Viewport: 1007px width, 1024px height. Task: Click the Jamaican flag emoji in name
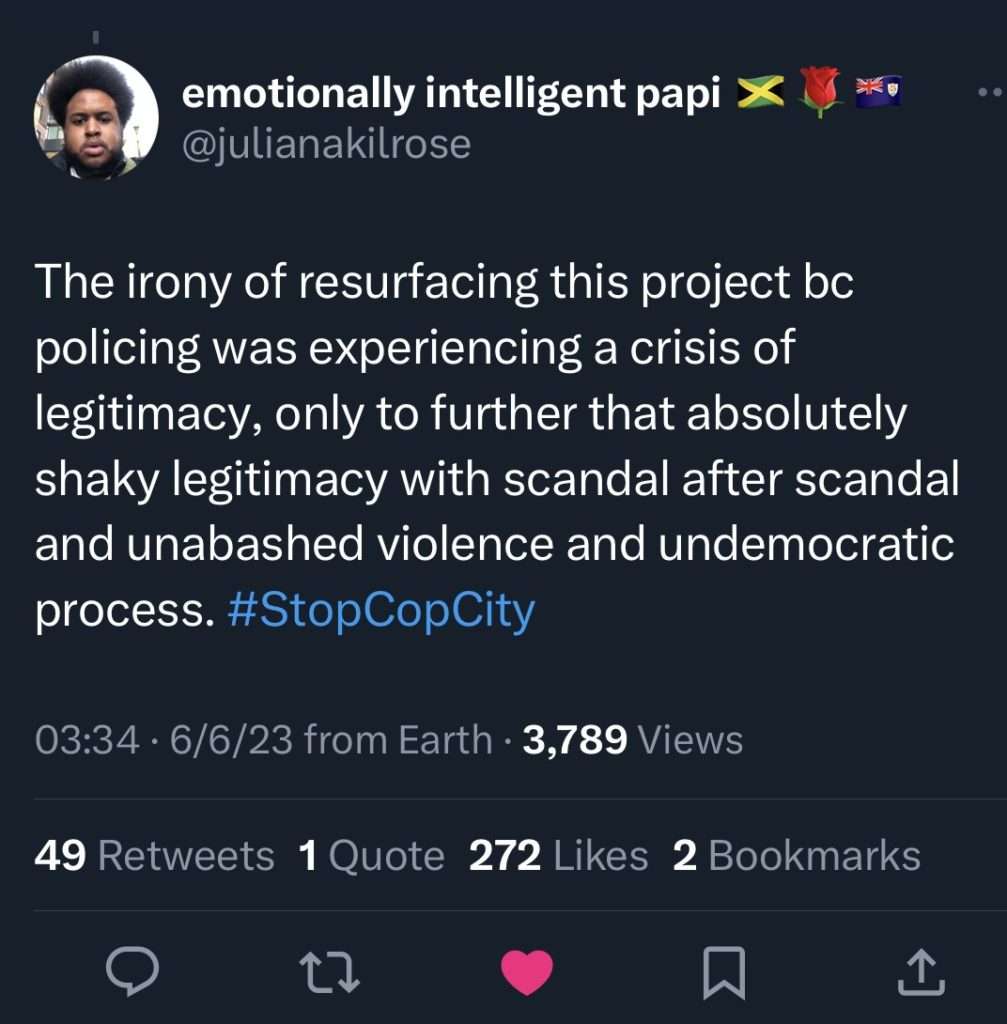[x=761, y=93]
